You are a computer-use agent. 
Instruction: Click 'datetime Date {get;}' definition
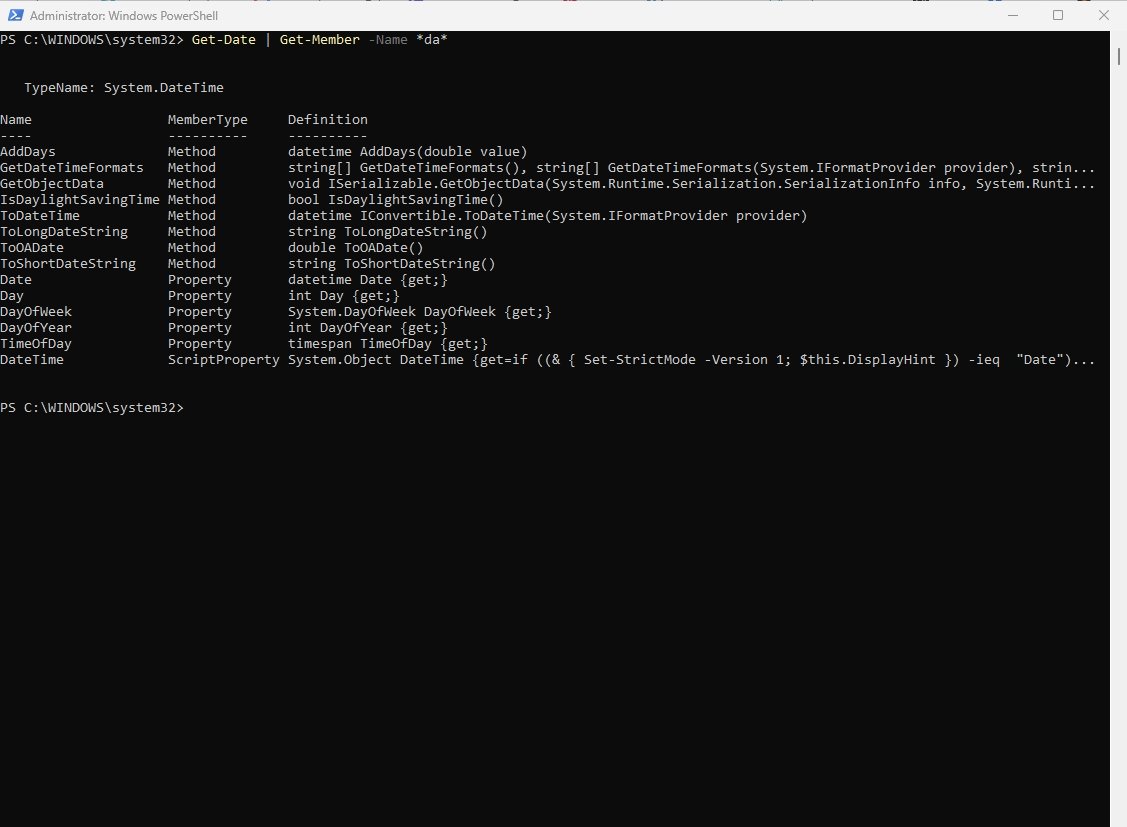pos(368,279)
